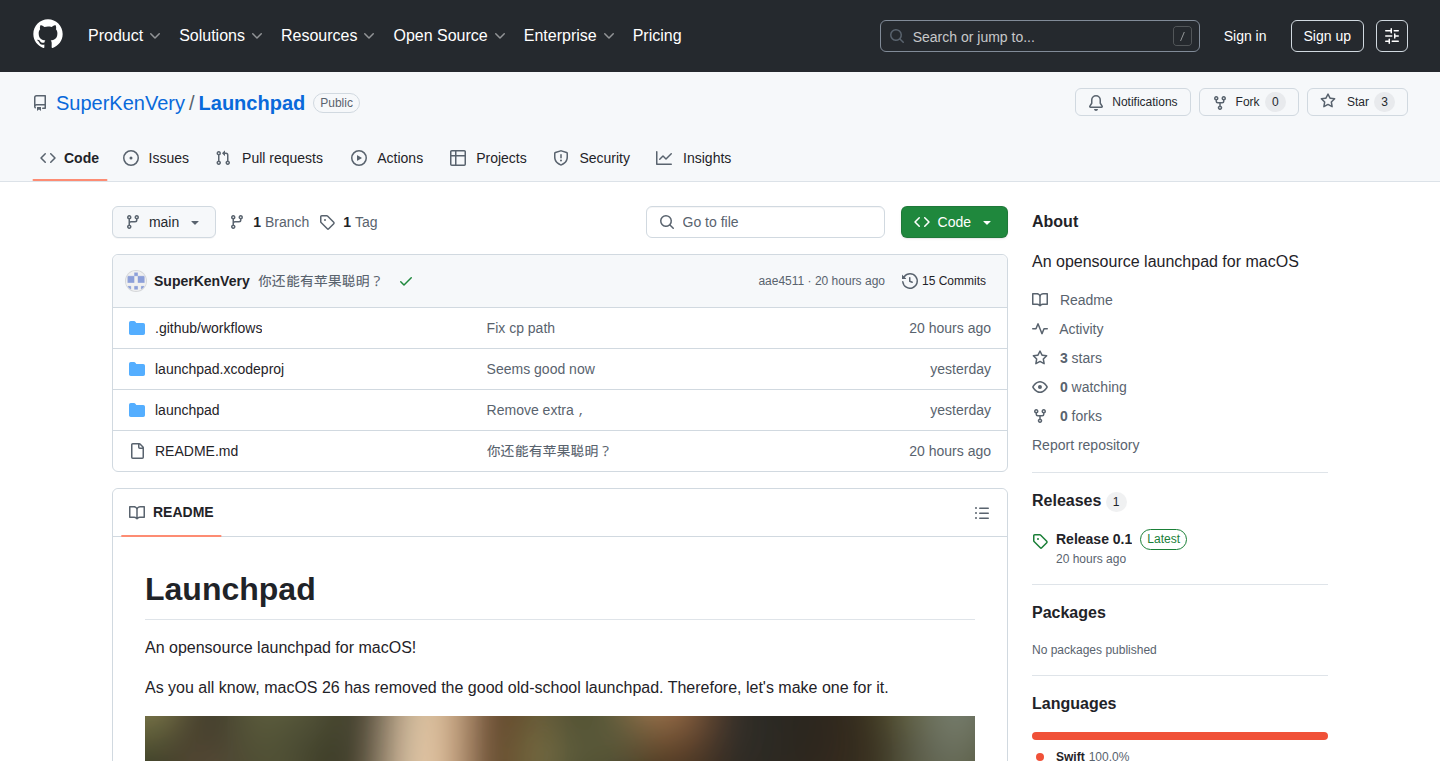1440x761 pixels.
Task: Click the notifications bell icon
Action: click(x=1096, y=102)
